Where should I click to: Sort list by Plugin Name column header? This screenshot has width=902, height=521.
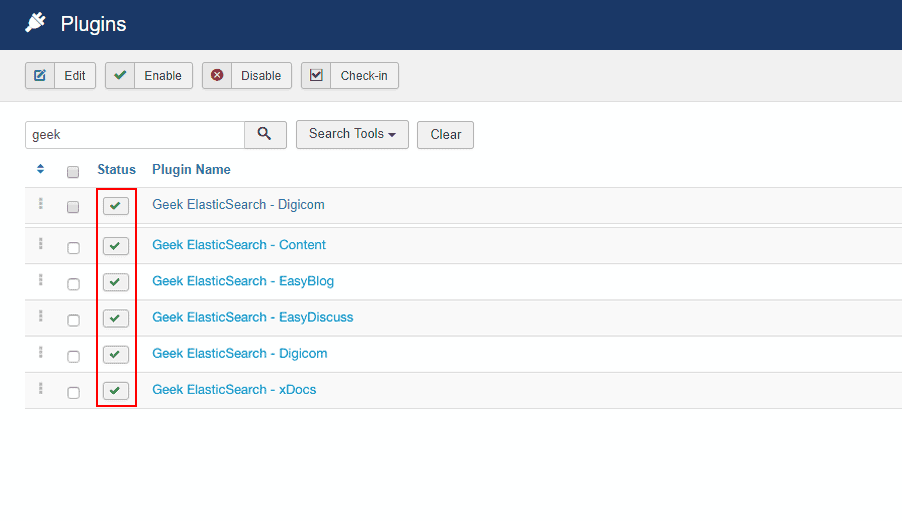191,170
